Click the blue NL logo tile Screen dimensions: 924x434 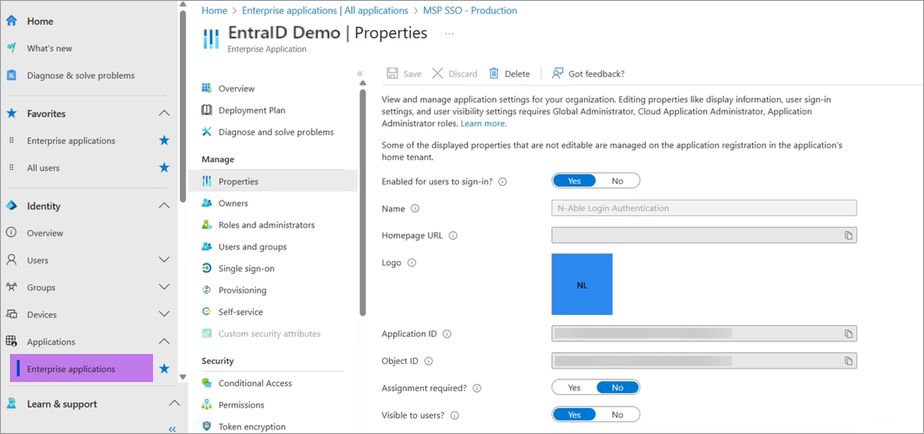pos(581,284)
